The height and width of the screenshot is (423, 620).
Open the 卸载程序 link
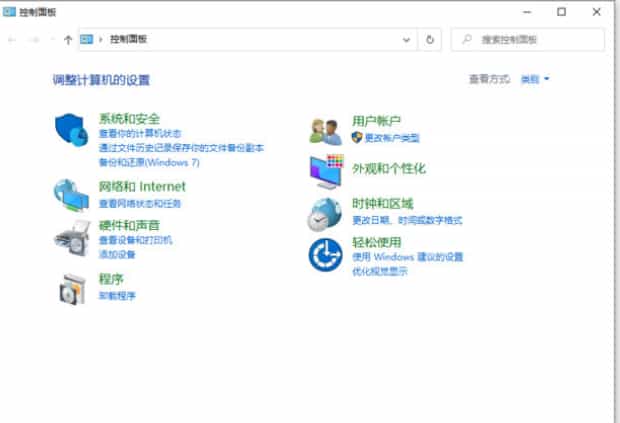click(x=117, y=296)
